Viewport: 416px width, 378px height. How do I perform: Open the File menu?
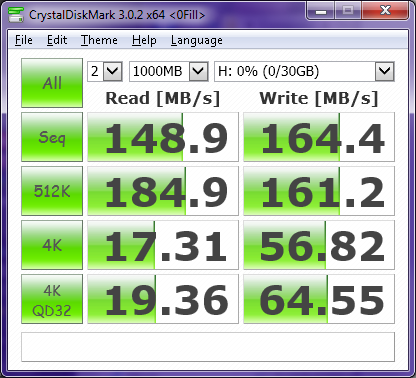24,40
